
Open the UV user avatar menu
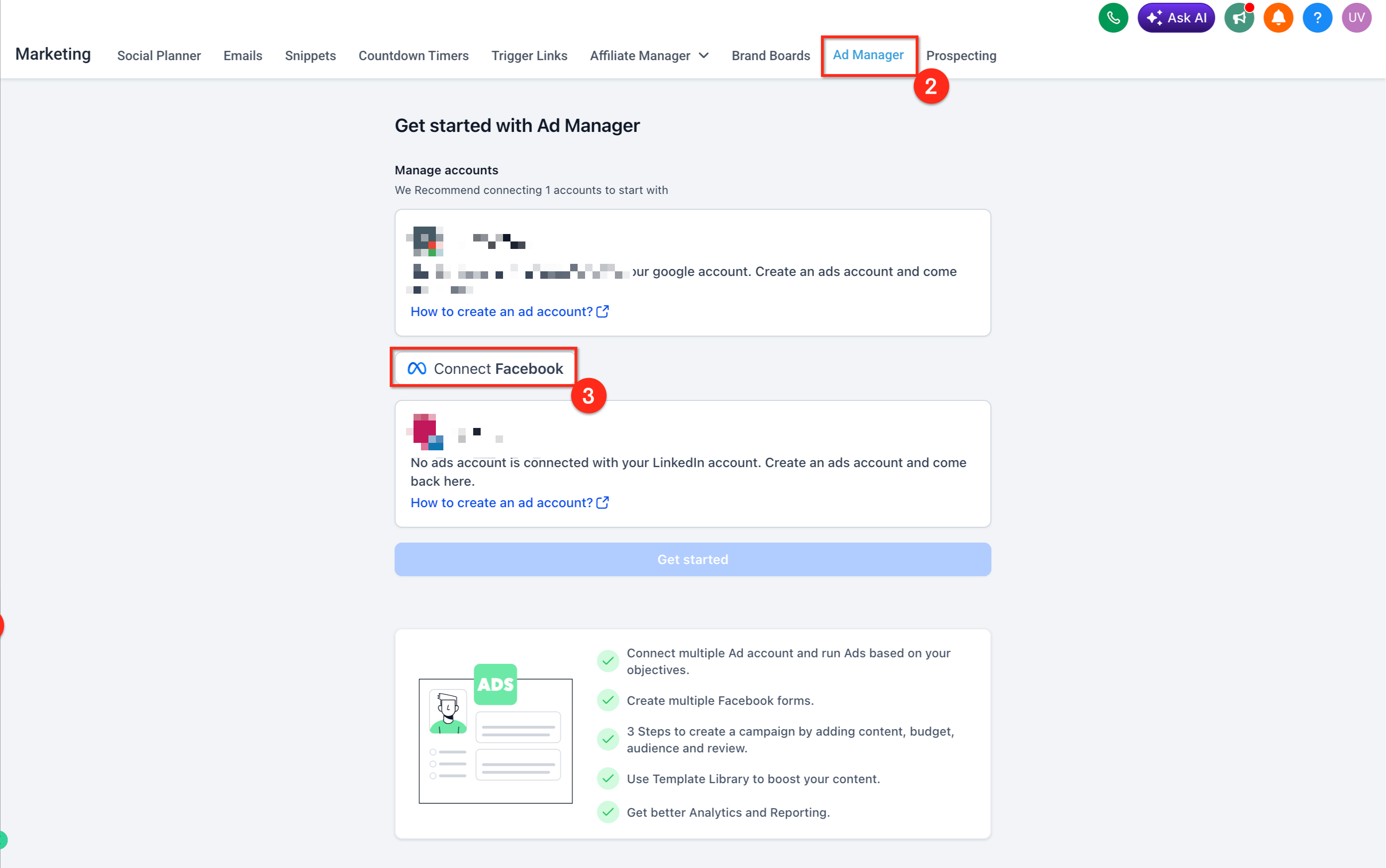[1356, 18]
